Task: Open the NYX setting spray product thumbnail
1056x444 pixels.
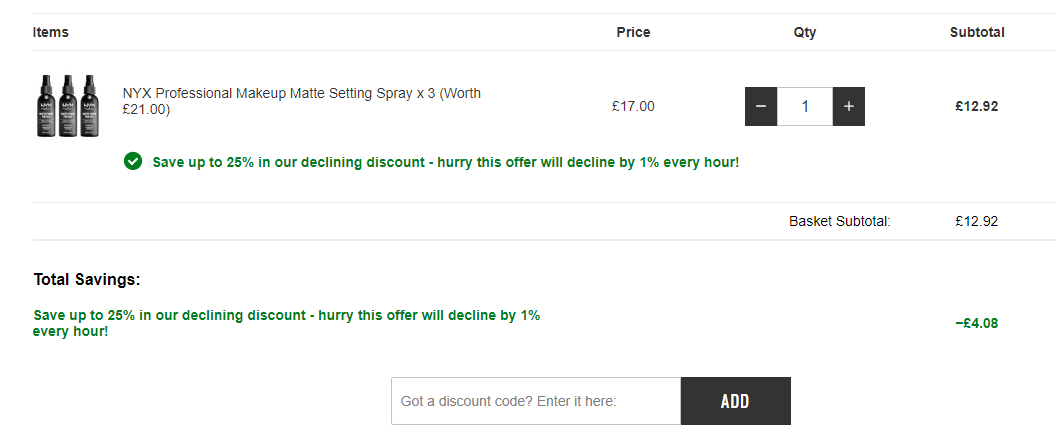Action: pyautogui.click(x=67, y=106)
